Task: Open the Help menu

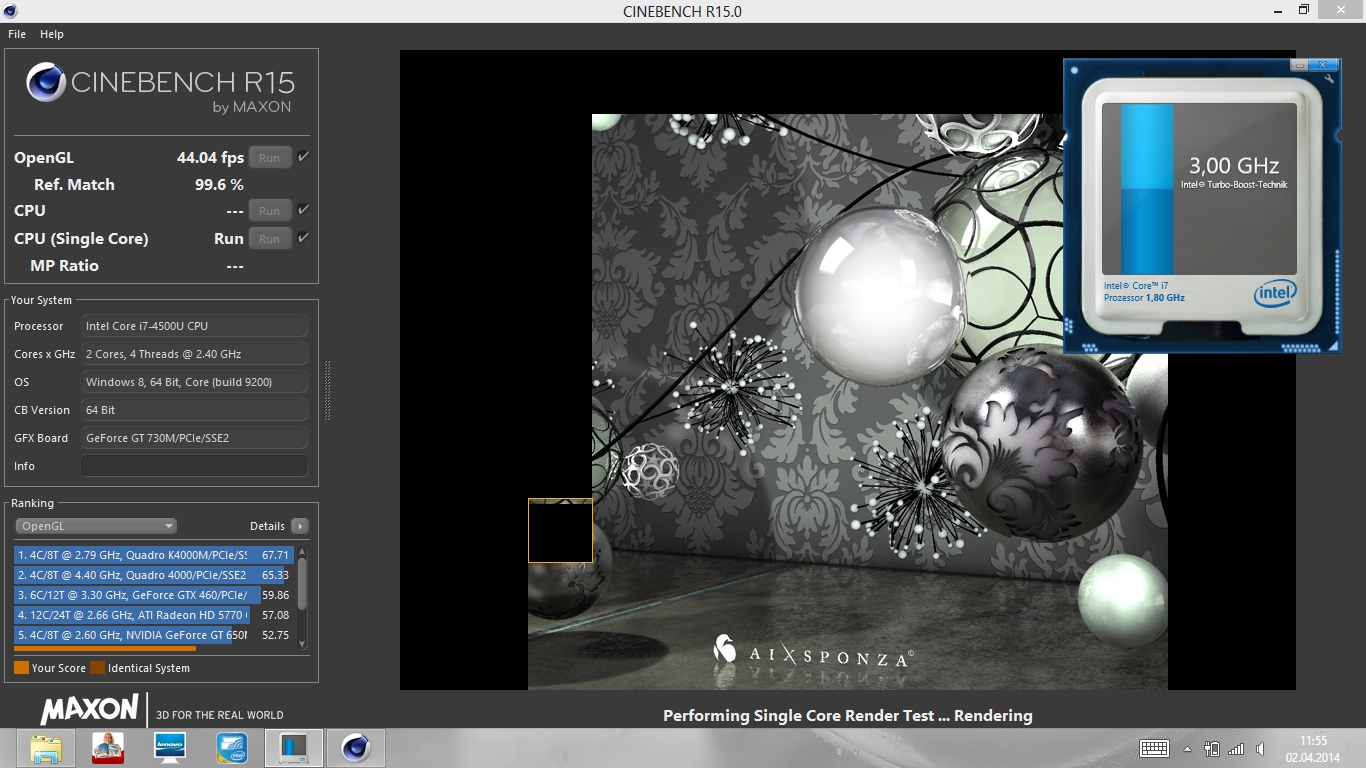Action: click(52, 34)
